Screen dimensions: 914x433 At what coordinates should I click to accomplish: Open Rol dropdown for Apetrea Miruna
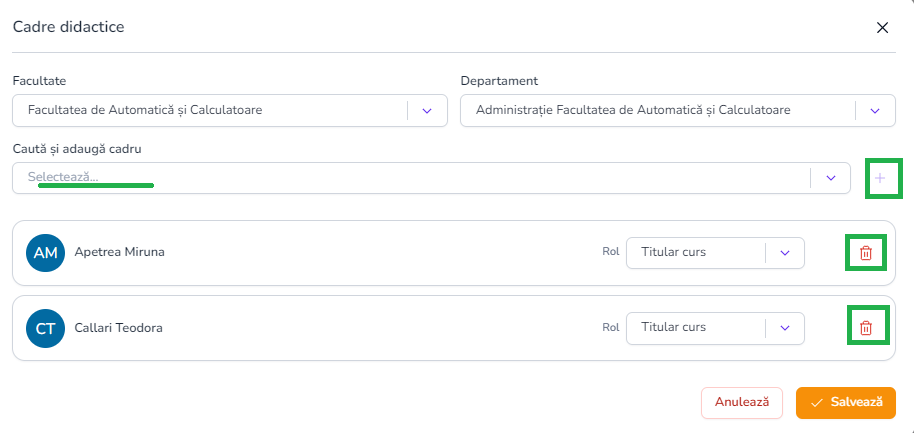(x=695, y=252)
